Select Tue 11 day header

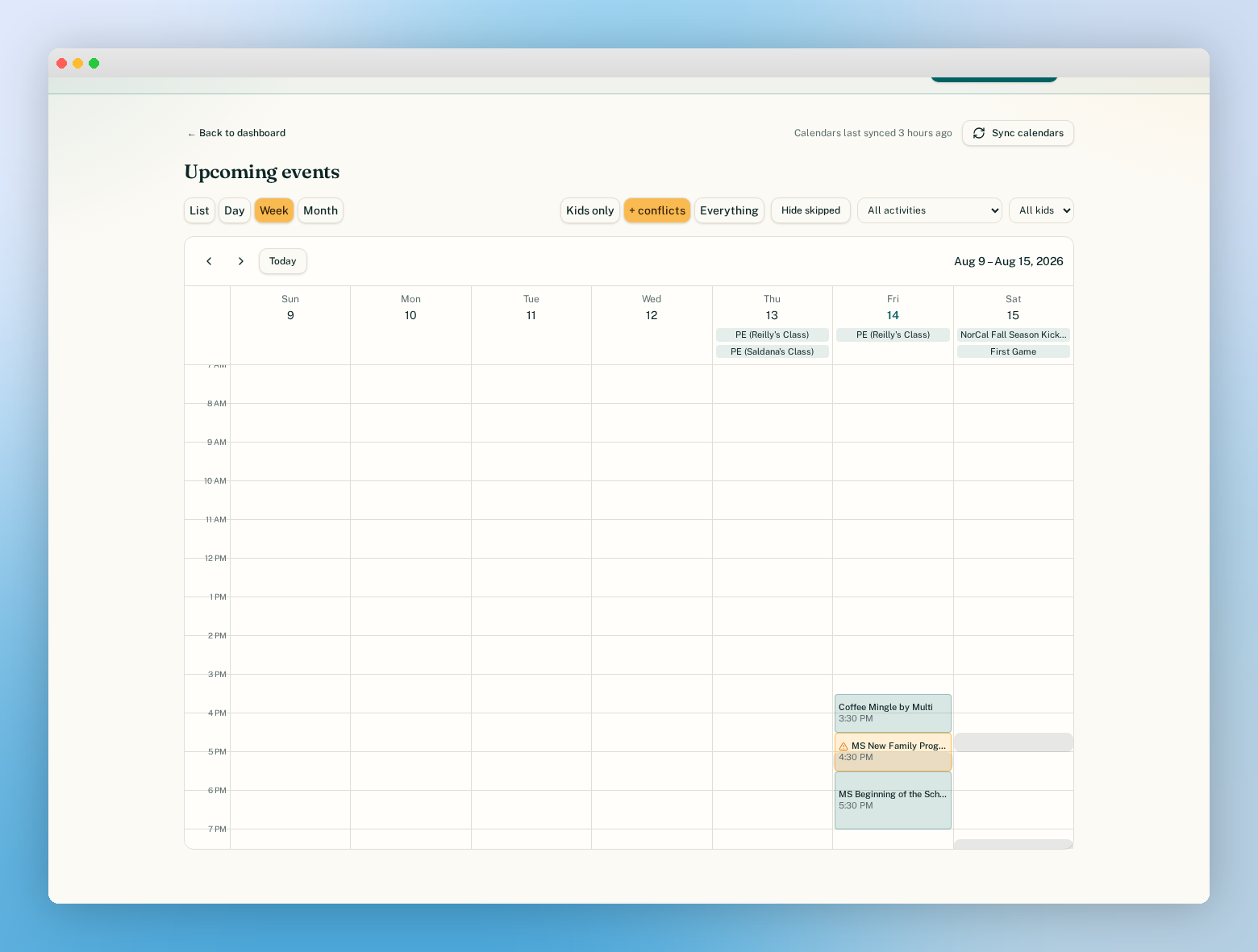(531, 307)
